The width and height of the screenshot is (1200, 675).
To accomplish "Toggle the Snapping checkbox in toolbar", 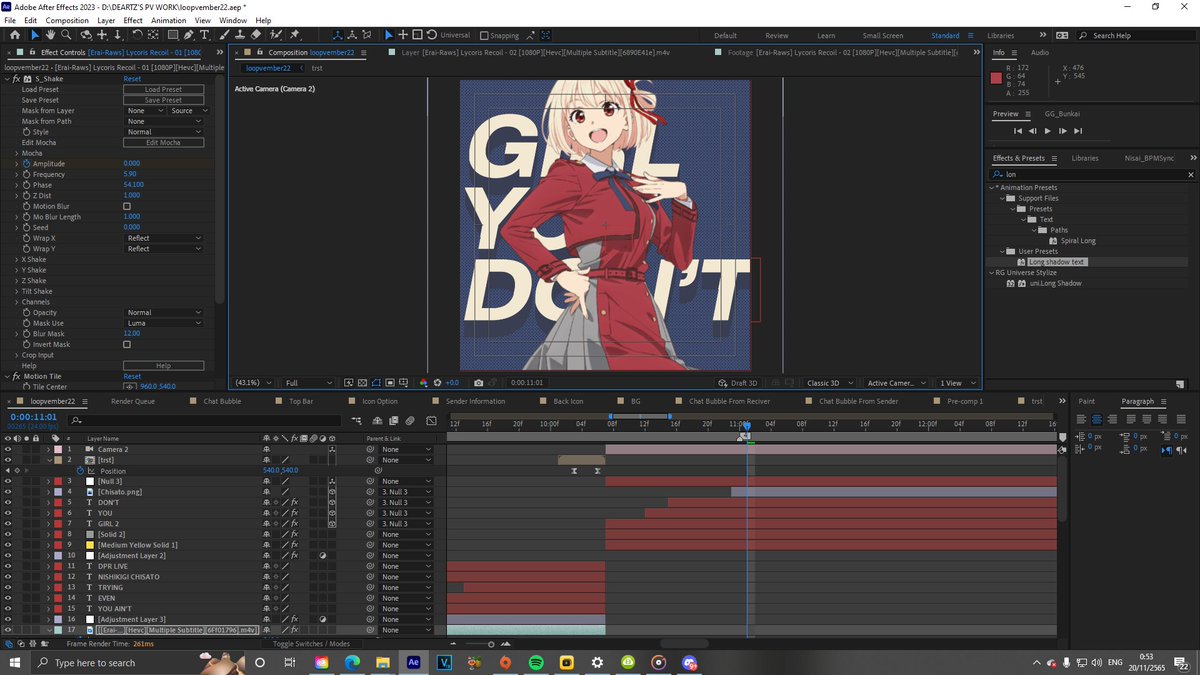I will [484, 35].
